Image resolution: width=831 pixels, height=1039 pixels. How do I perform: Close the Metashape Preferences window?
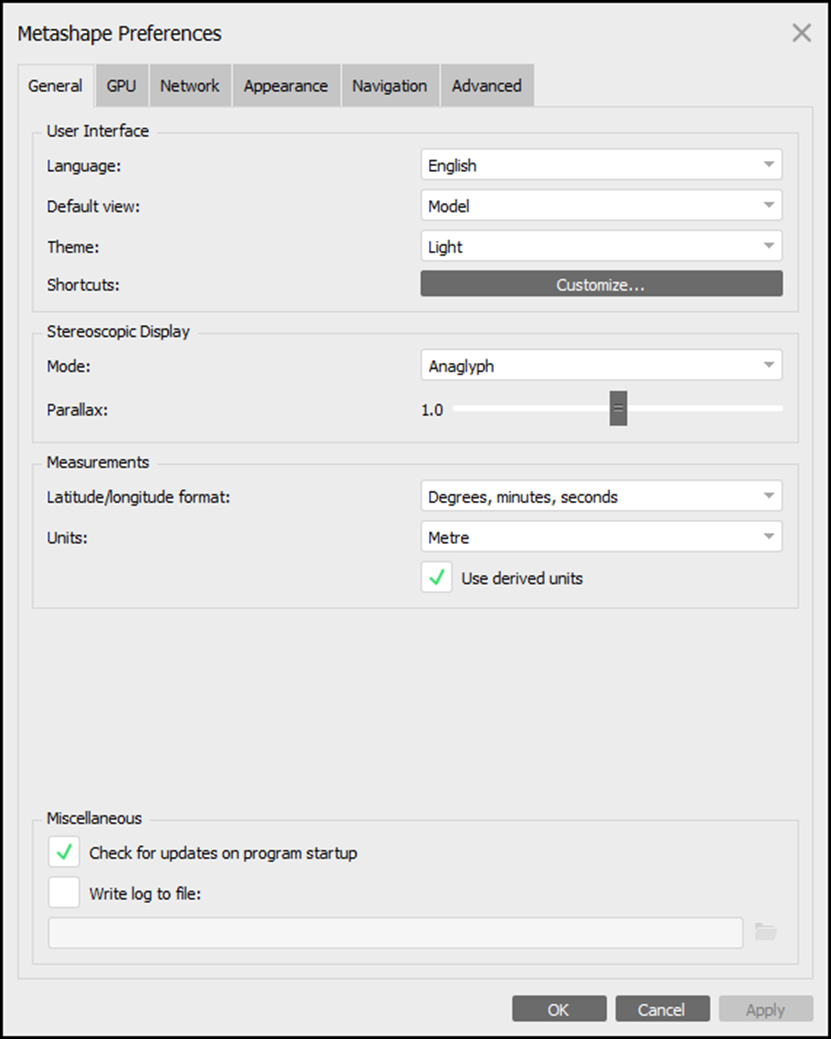coord(801,33)
